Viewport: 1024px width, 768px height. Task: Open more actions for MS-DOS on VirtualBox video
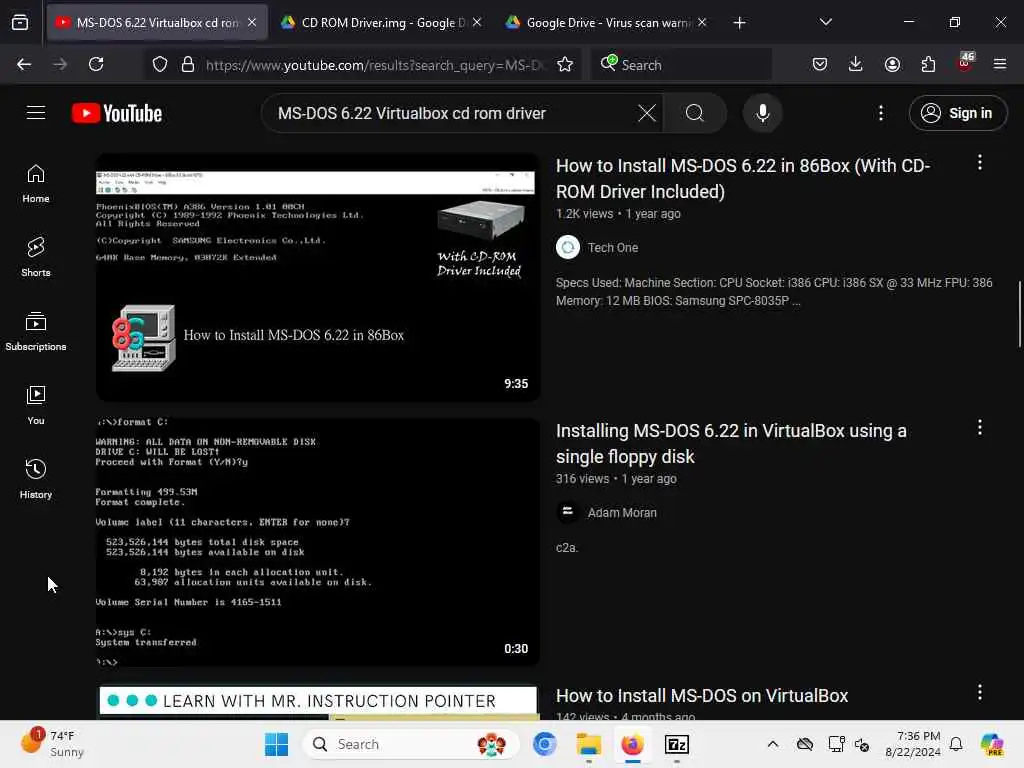click(x=980, y=692)
